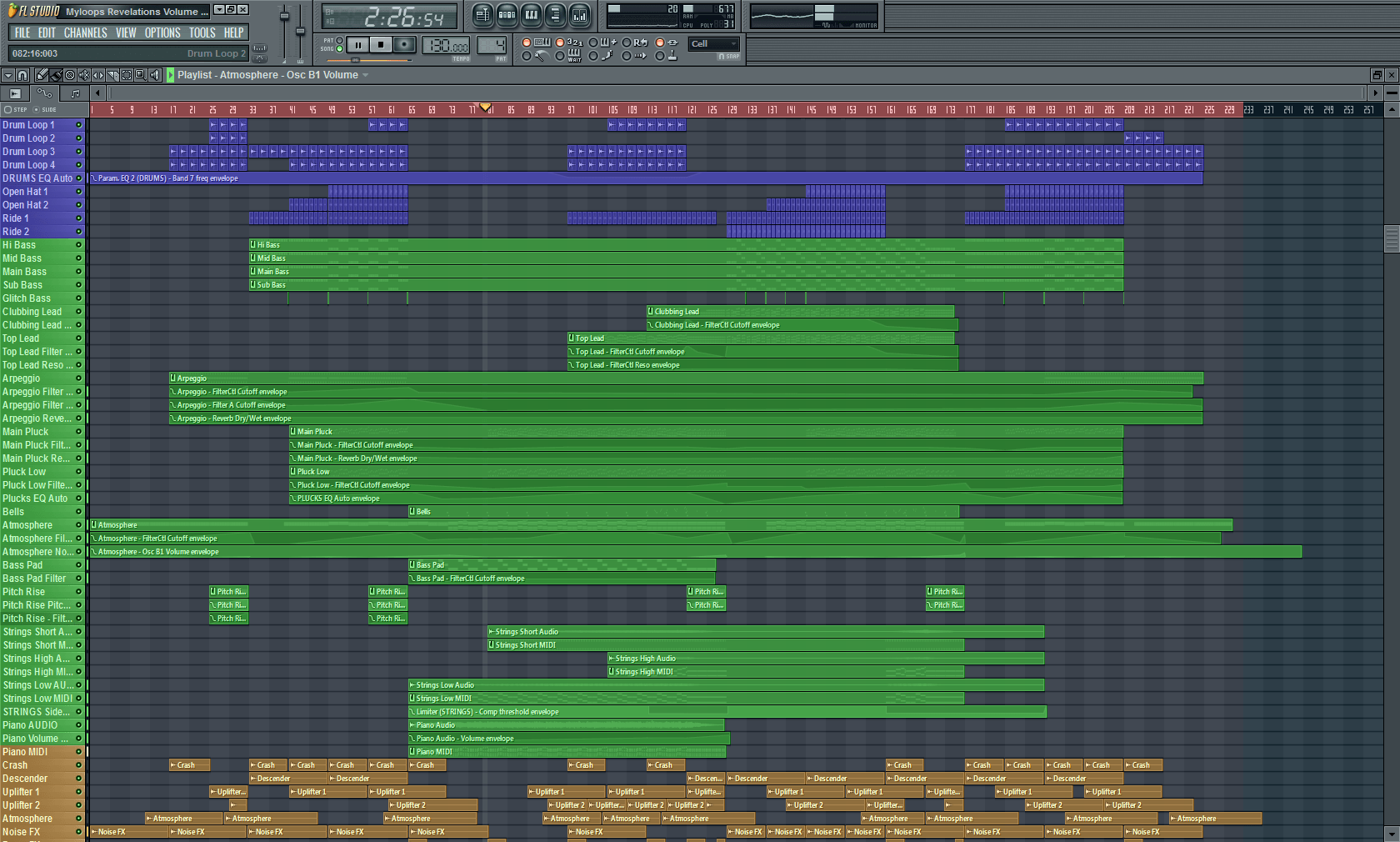Click the master volume slider
This screenshot has width=1400, height=842.
284,16
